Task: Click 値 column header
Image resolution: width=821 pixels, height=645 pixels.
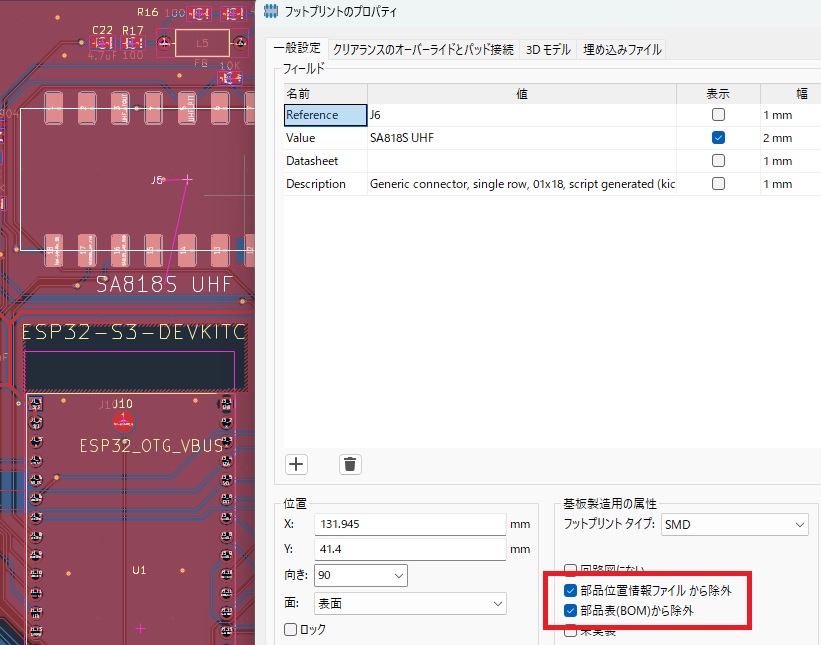Action: coord(522,94)
